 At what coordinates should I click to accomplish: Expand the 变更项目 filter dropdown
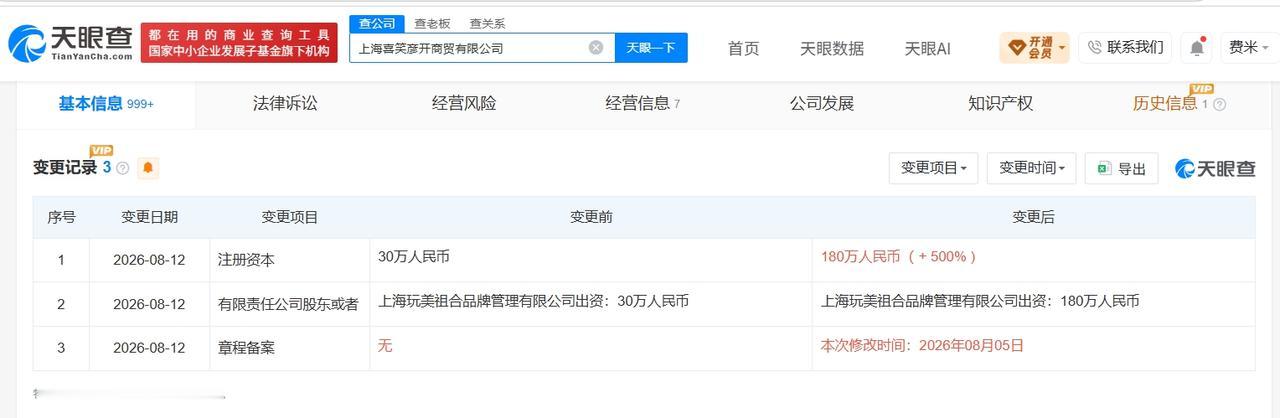(933, 168)
